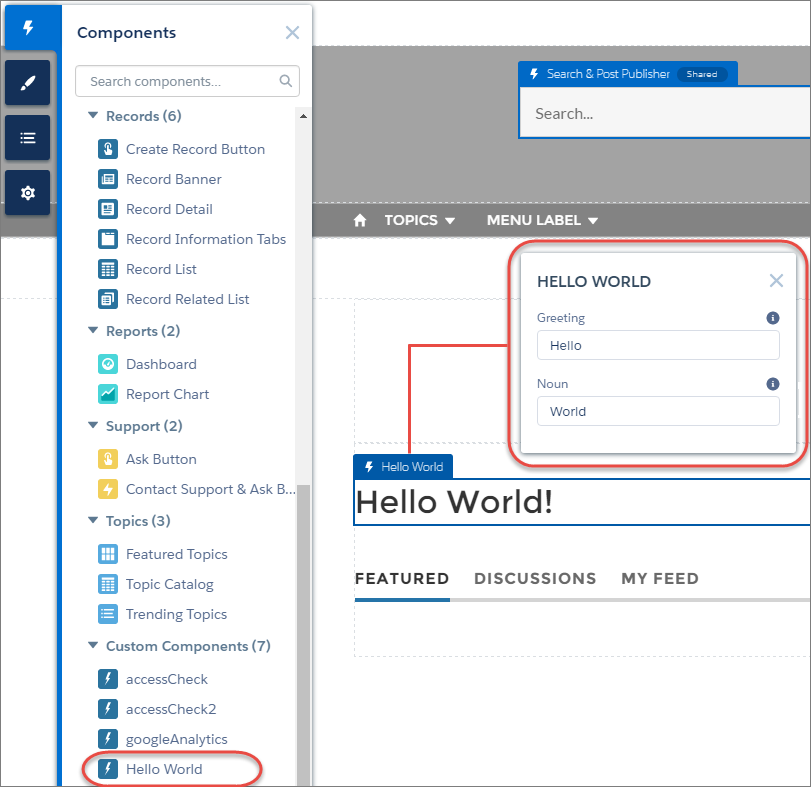The width and height of the screenshot is (811, 787).
Task: Click the Search components input field
Action: [x=180, y=81]
